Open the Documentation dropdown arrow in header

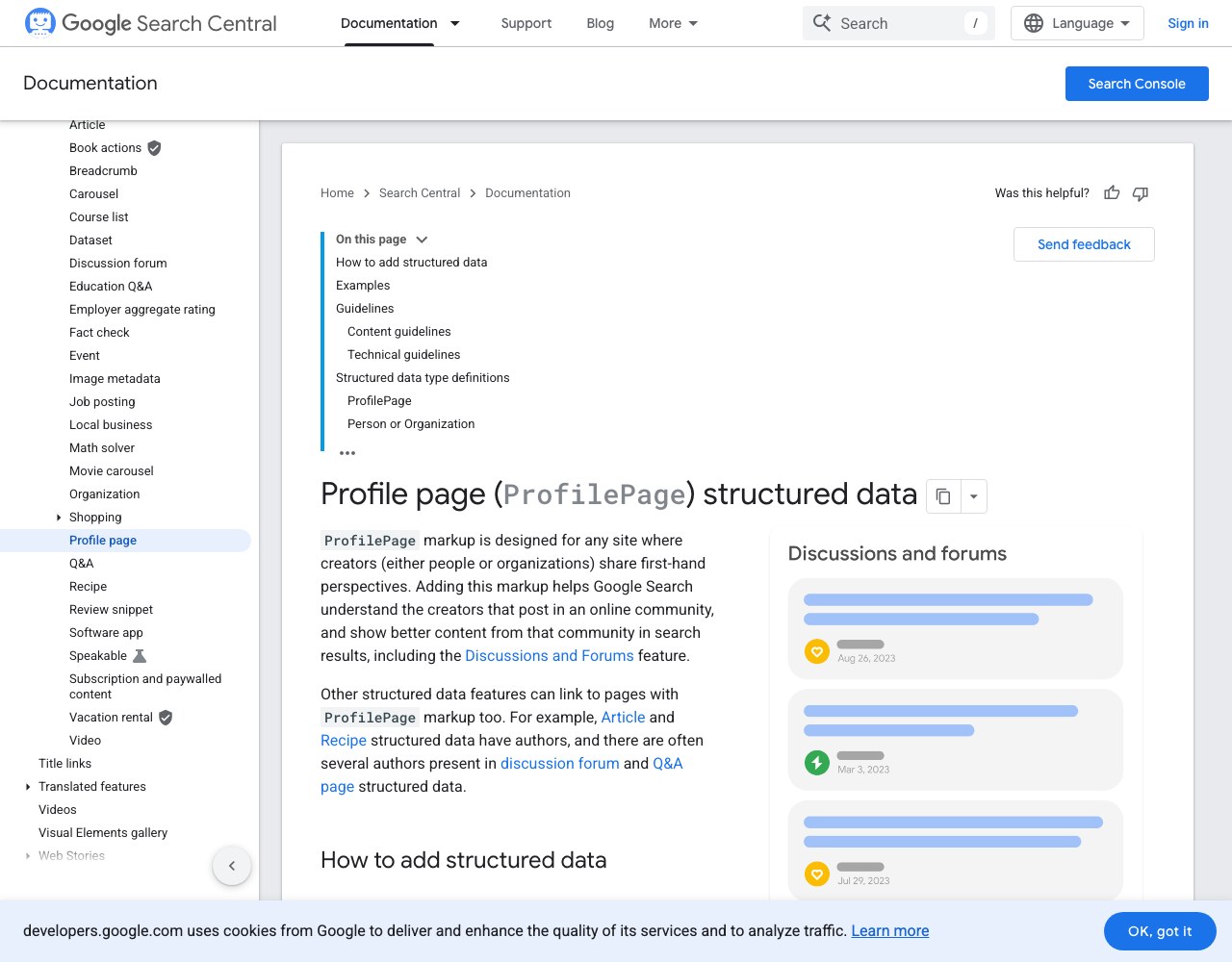click(x=455, y=23)
